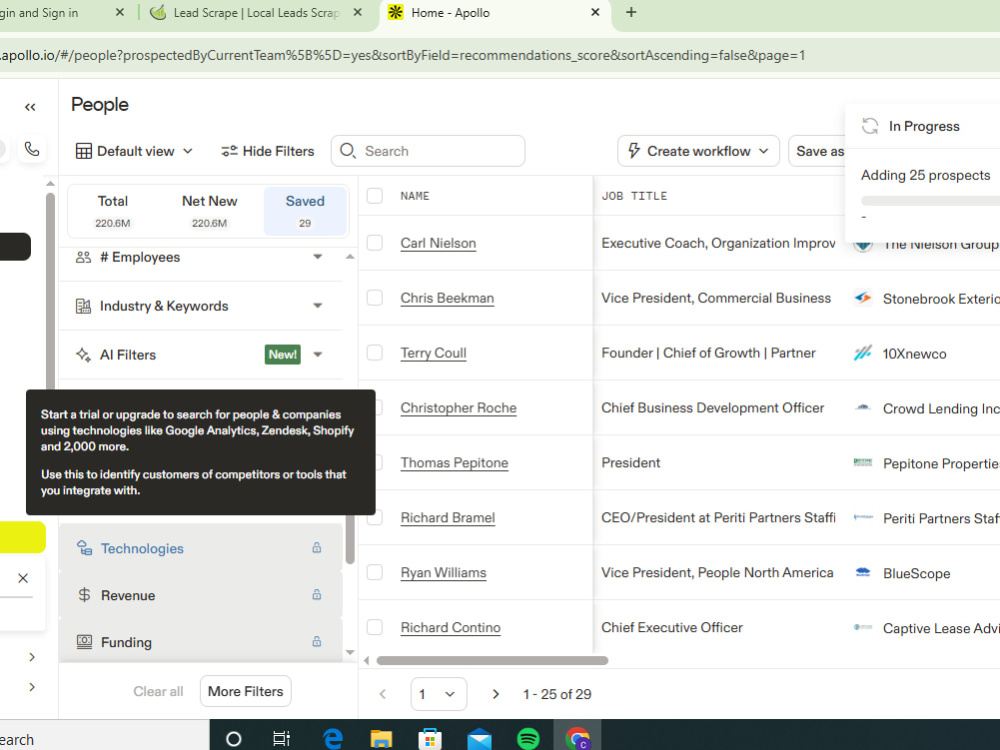Toggle select-all checkbox in NAME header
The image size is (1000, 750).
coord(375,196)
